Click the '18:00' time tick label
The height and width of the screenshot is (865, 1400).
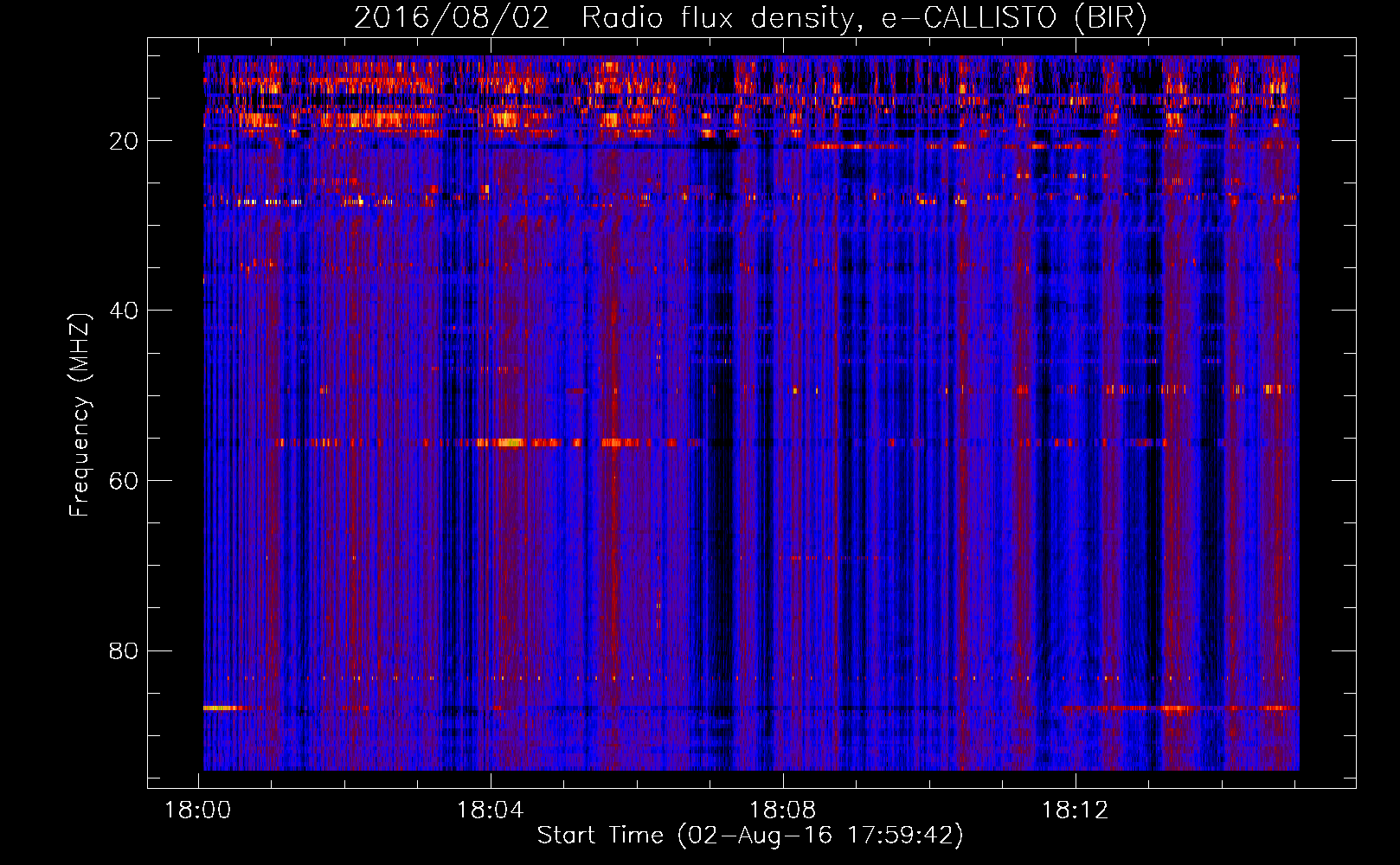(198, 811)
